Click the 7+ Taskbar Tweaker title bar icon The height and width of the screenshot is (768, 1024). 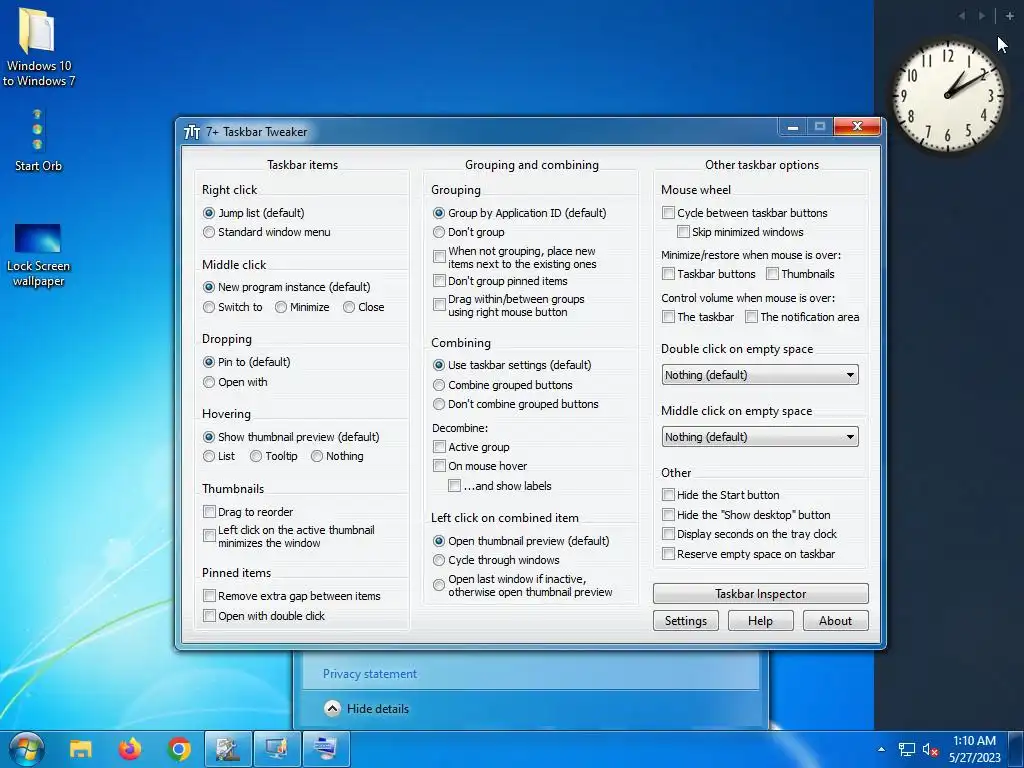click(191, 132)
